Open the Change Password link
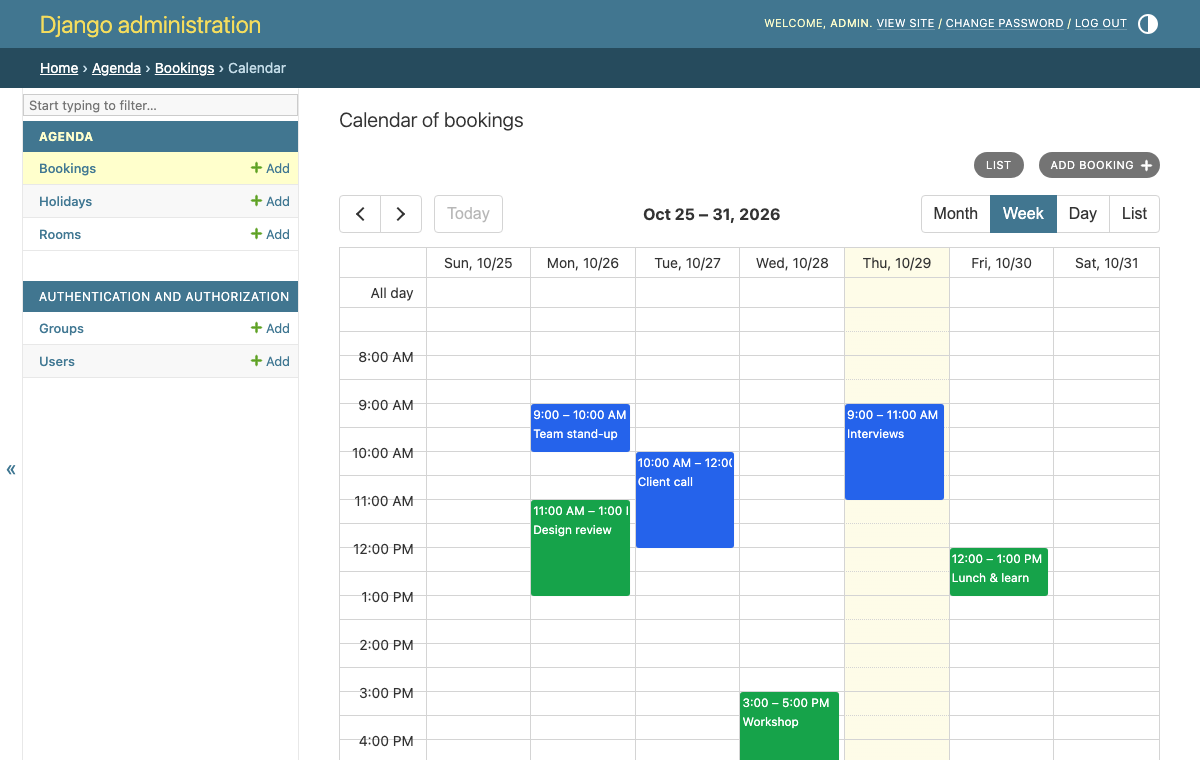The width and height of the screenshot is (1200, 760). (x=1004, y=23)
